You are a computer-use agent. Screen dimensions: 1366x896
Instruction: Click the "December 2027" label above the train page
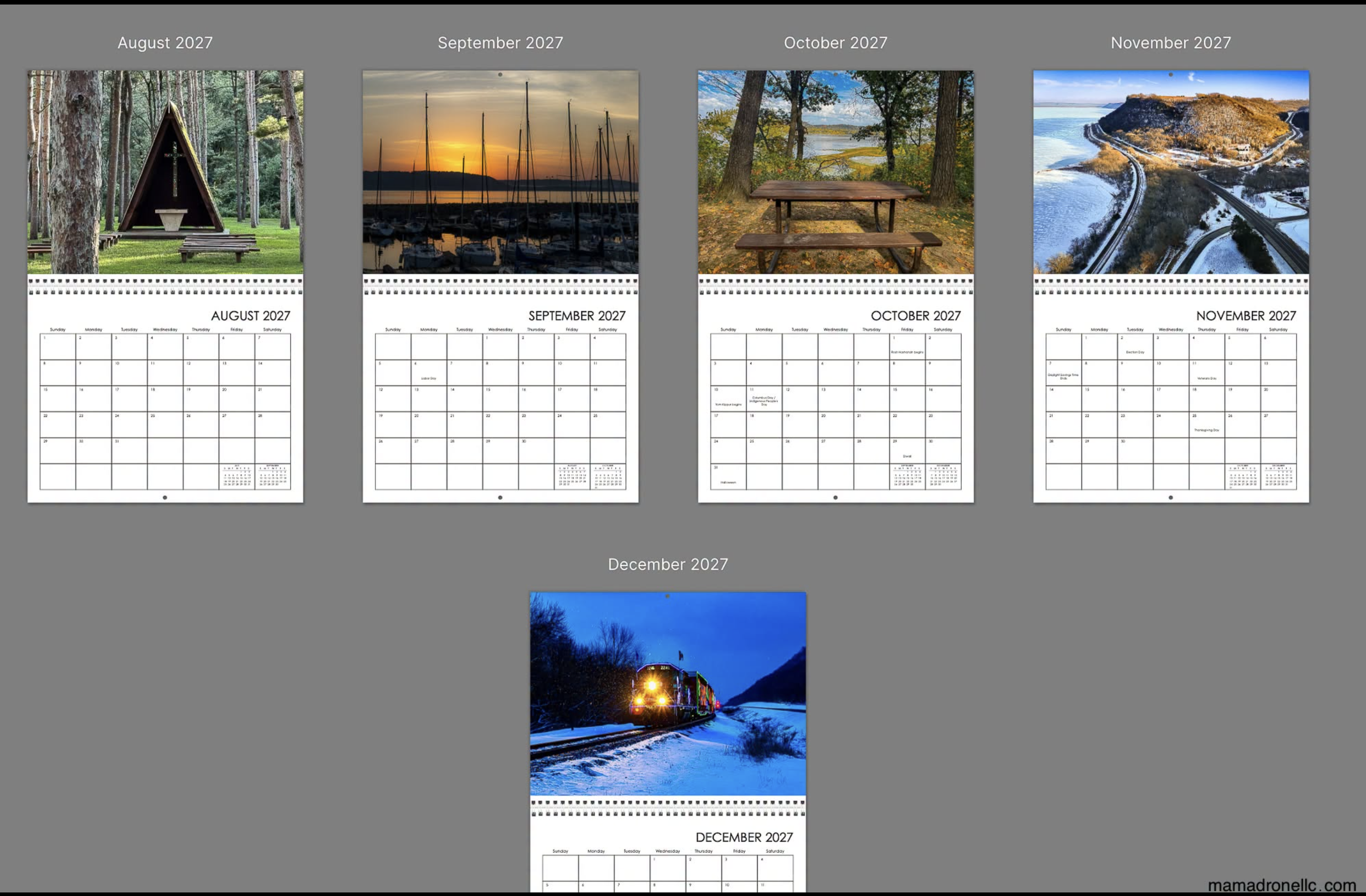668,564
